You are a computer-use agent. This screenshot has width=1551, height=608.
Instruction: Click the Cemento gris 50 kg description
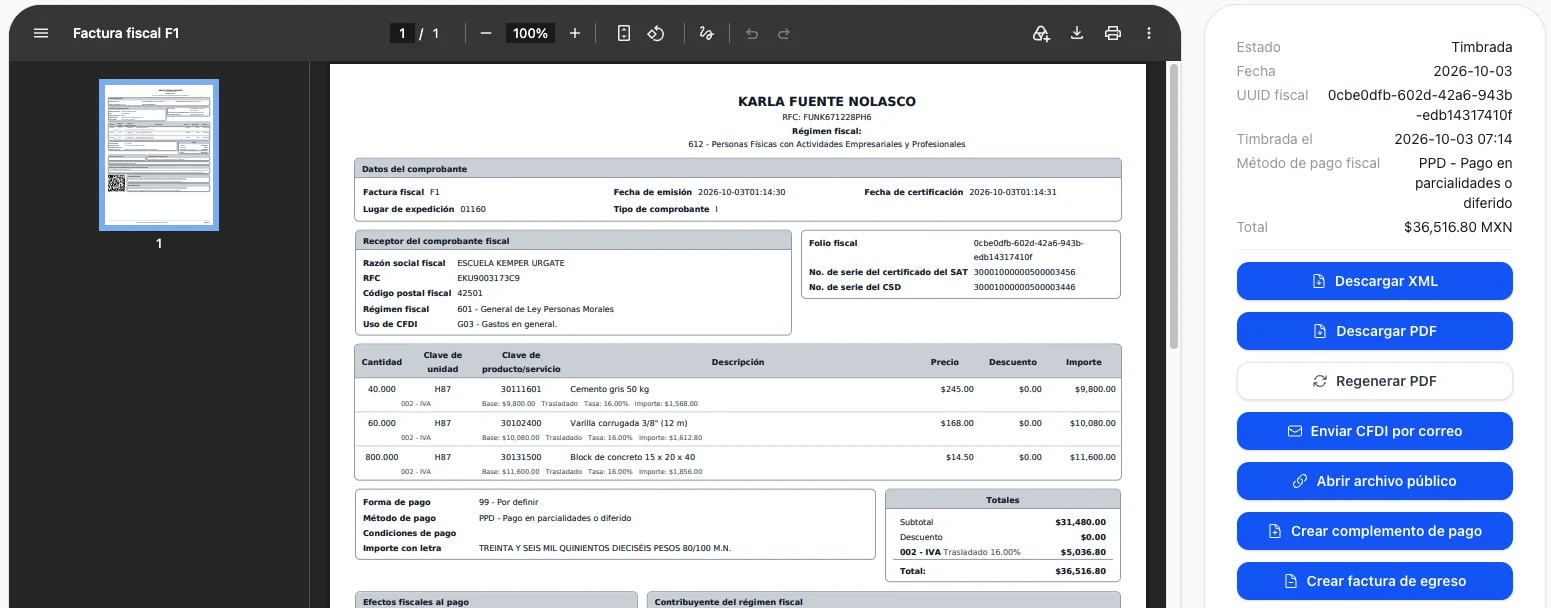click(x=610, y=389)
